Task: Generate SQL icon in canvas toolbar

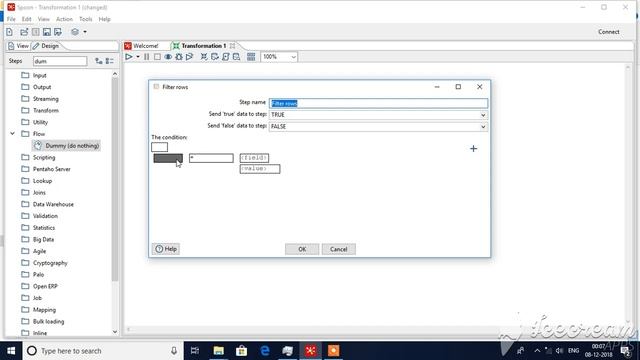Action: click(x=226, y=57)
